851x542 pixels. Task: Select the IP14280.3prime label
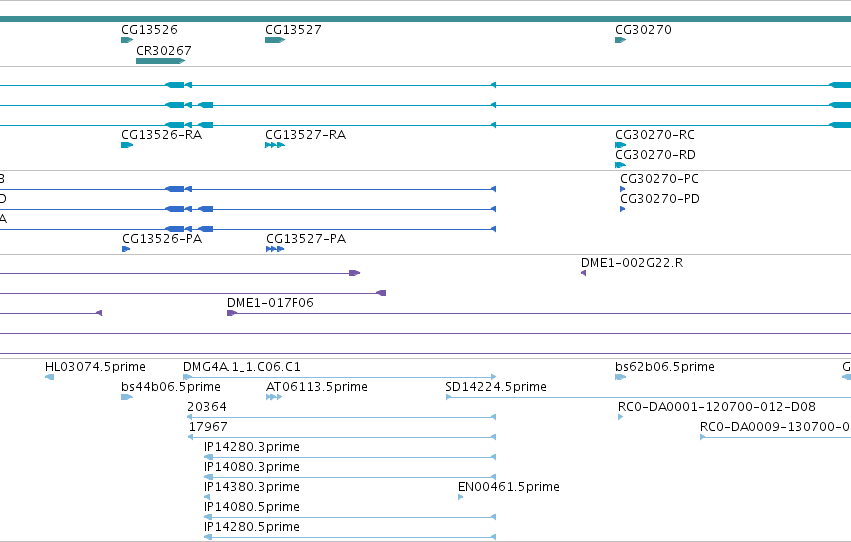point(251,447)
